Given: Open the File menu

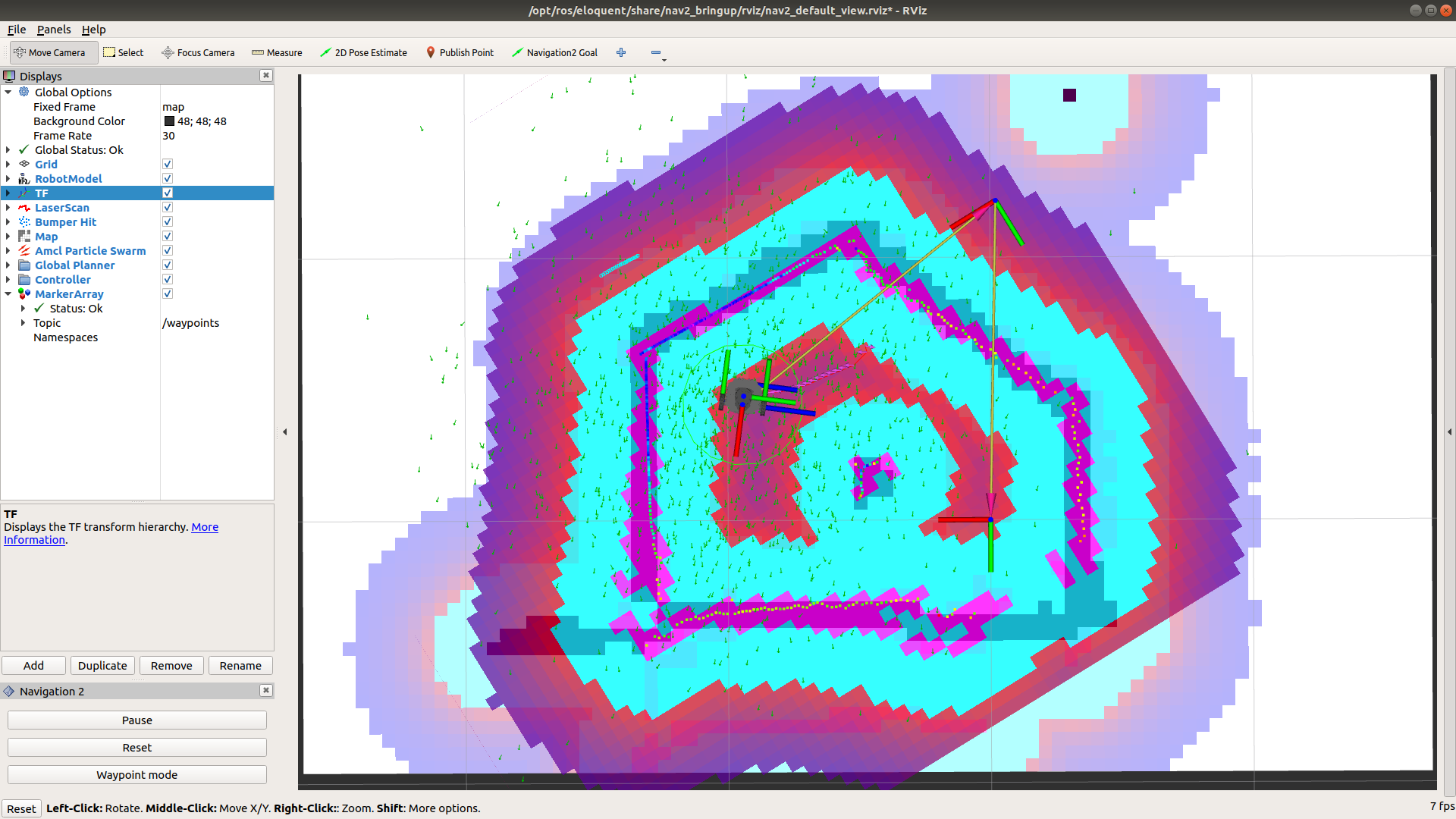Looking at the screenshot, I should (x=17, y=30).
